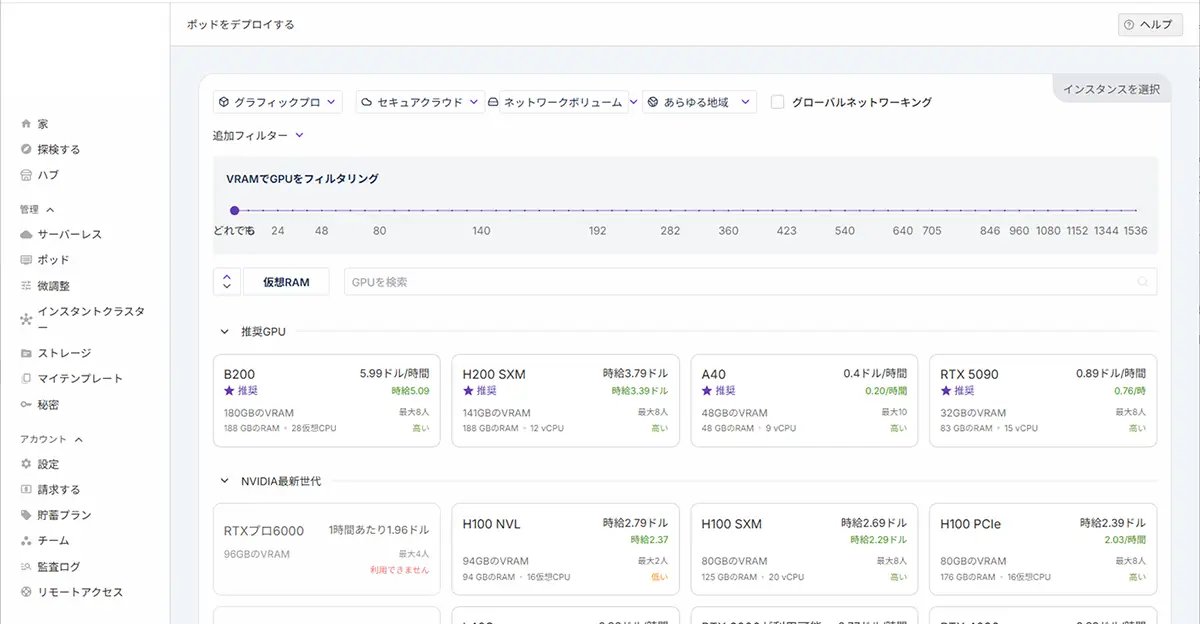The height and width of the screenshot is (624, 1200).
Task: Open the ネットワークボリューム dropdown
Action: point(562,102)
